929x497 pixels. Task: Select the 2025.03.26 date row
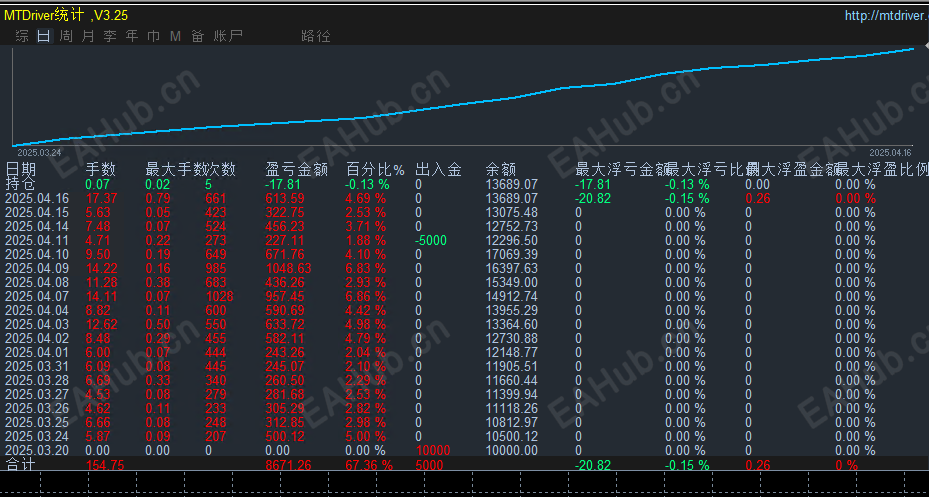tap(37, 409)
